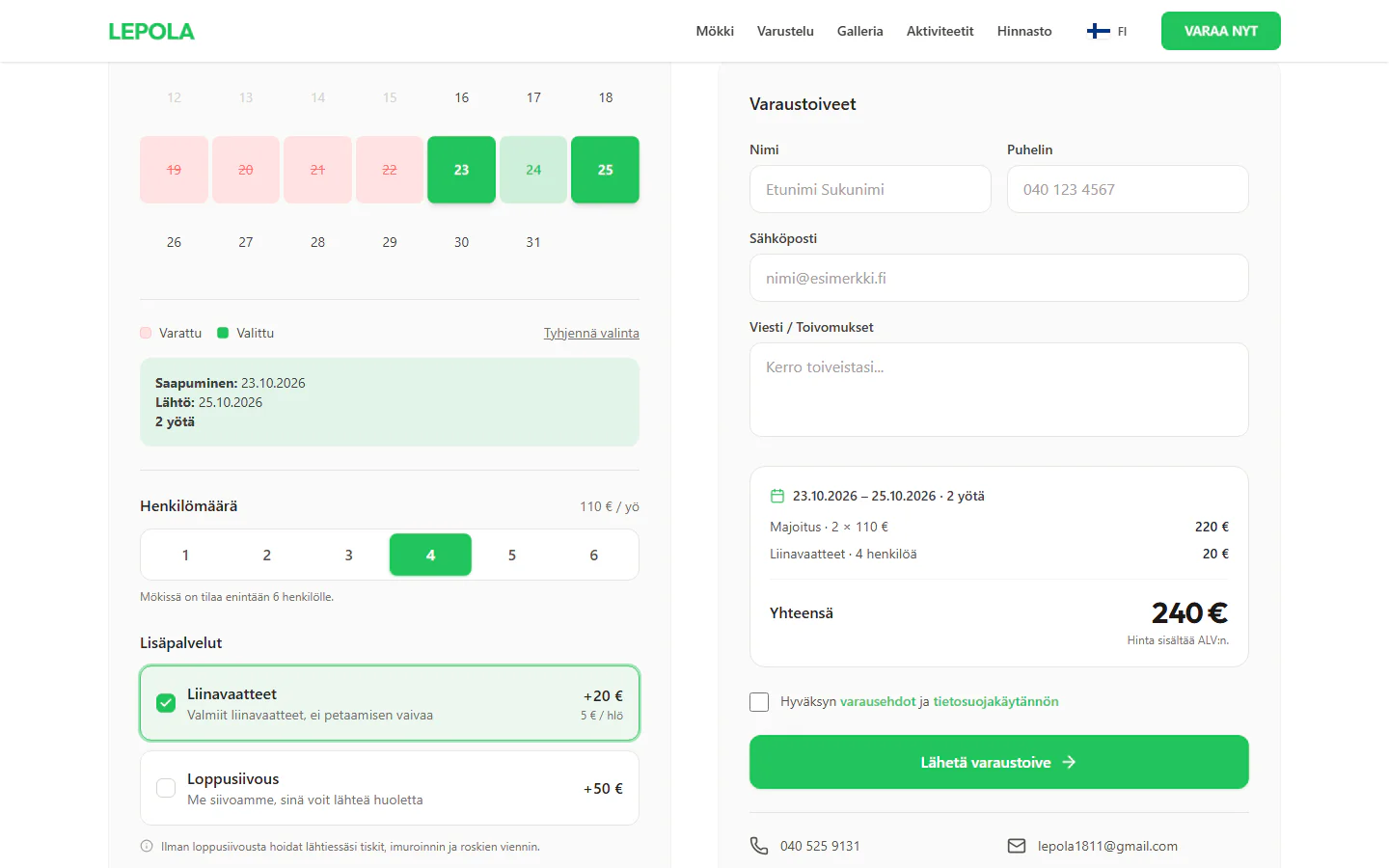Select 1 person in Henkilömäärä
The width and height of the screenshot is (1389, 868).
(185, 556)
